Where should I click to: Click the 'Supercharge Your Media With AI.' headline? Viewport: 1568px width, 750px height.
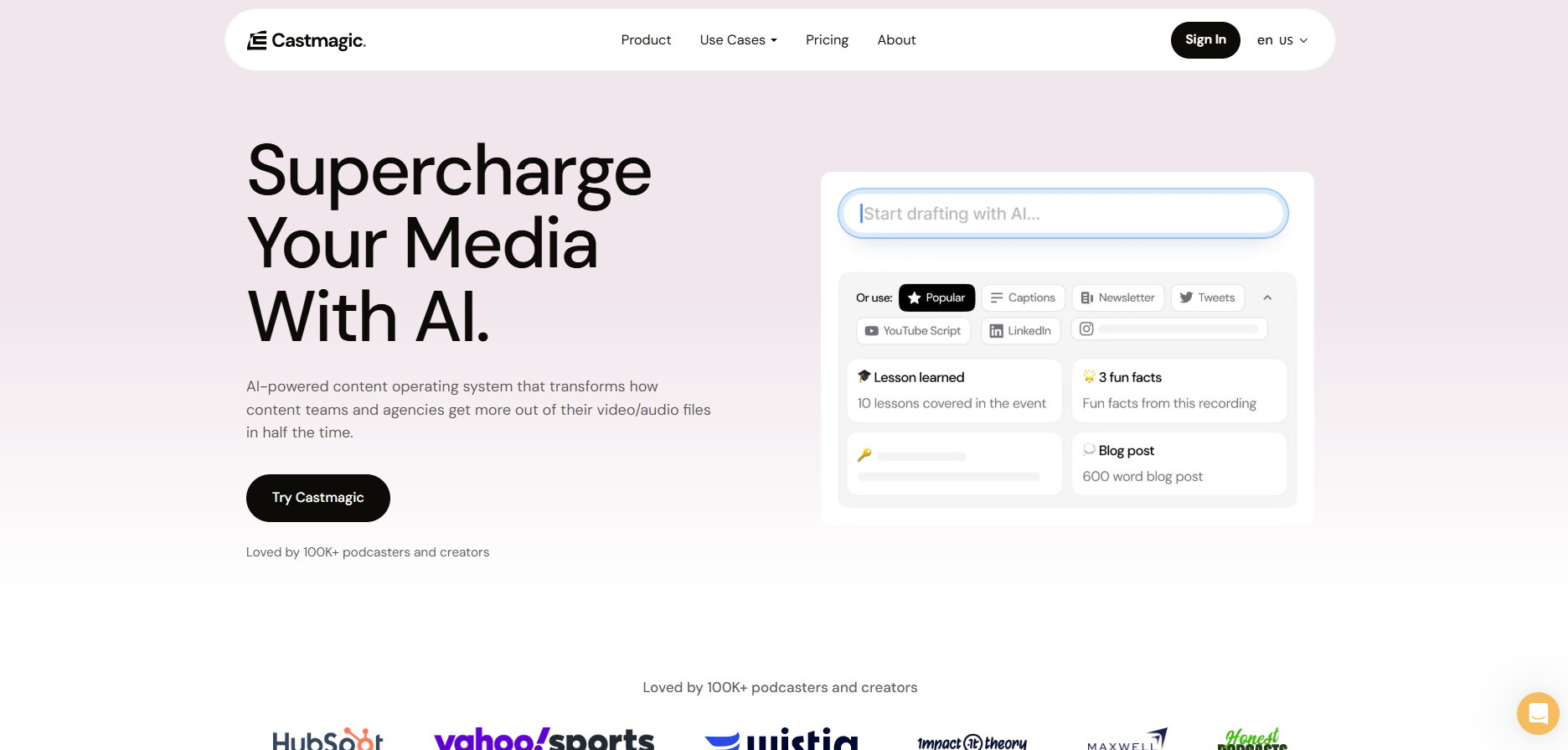[450, 243]
